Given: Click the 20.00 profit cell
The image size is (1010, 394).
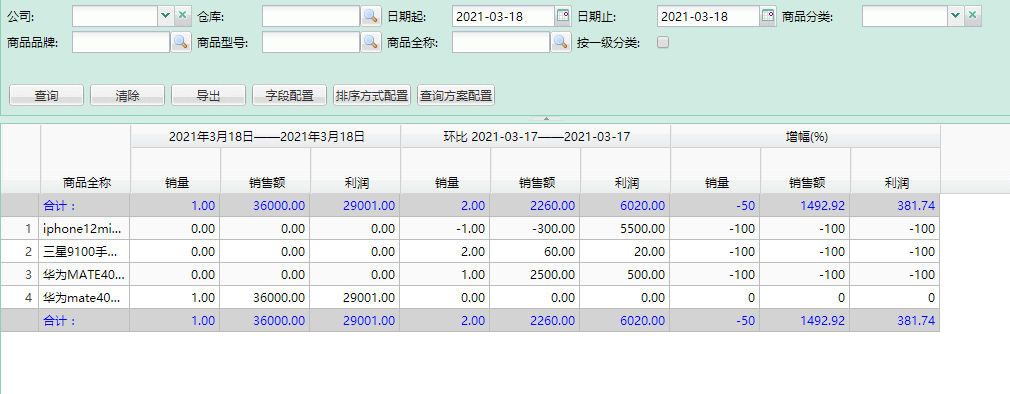Looking at the screenshot, I should point(625,252).
